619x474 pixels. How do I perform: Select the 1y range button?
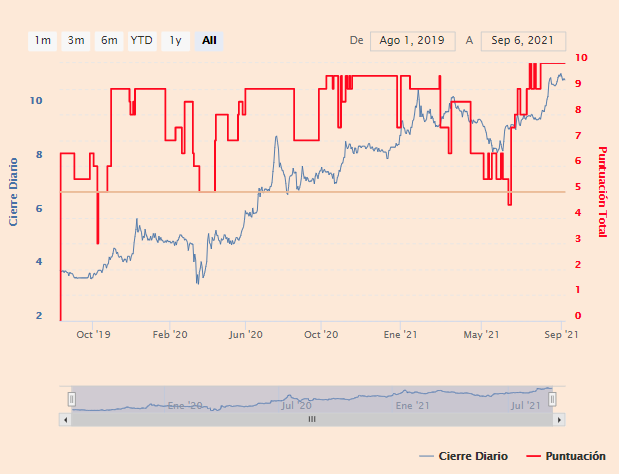[175, 41]
